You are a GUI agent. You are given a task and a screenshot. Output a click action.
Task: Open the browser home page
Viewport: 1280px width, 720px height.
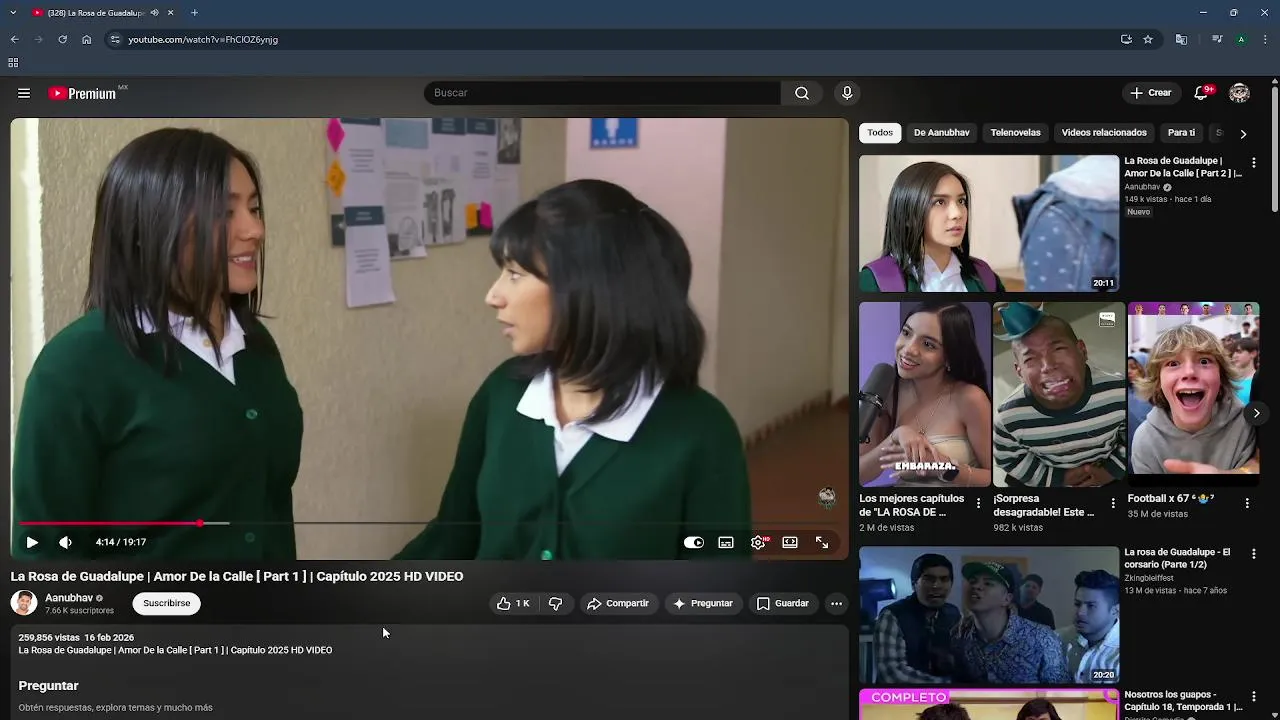(86, 39)
